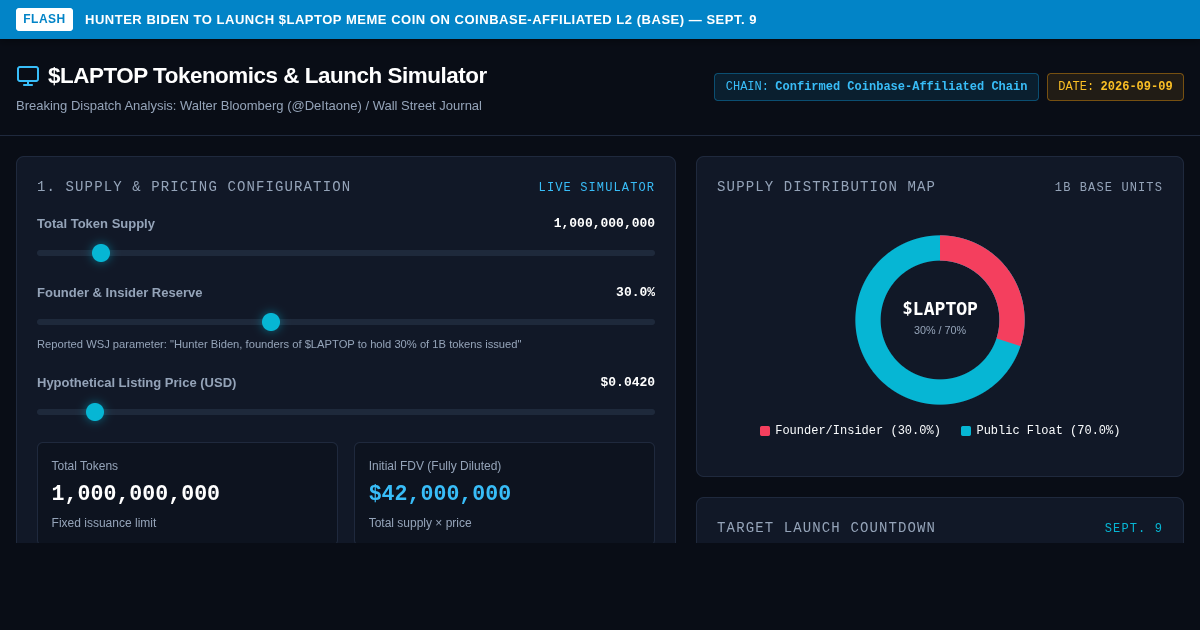Image resolution: width=1200 pixels, height=630 pixels.
Task: Click the SEPT. 9 countdown label
Action: (x=1134, y=529)
